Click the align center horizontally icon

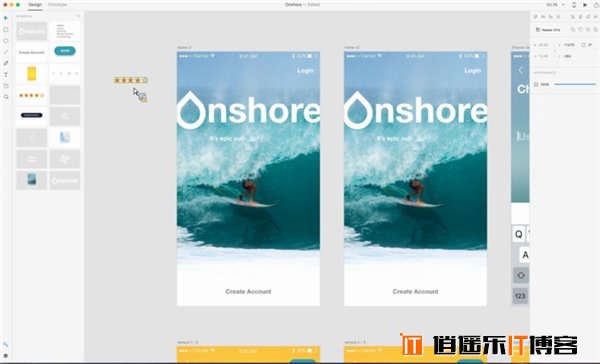click(x=580, y=17)
